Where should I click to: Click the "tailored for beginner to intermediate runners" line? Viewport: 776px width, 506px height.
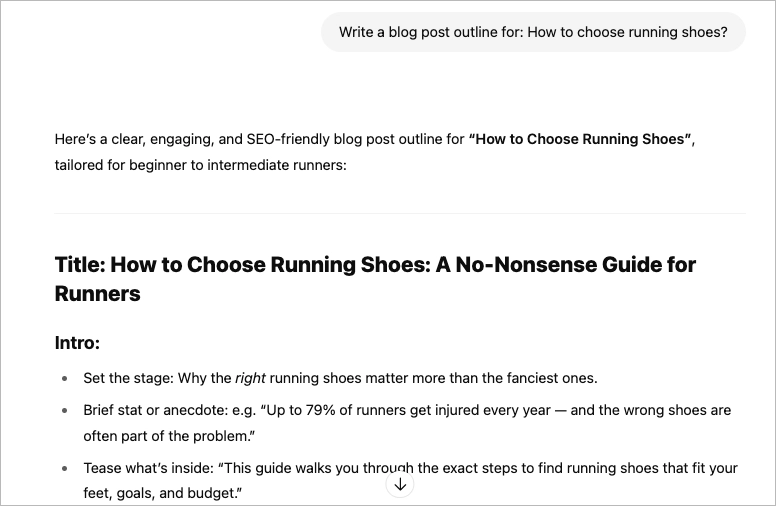point(200,165)
